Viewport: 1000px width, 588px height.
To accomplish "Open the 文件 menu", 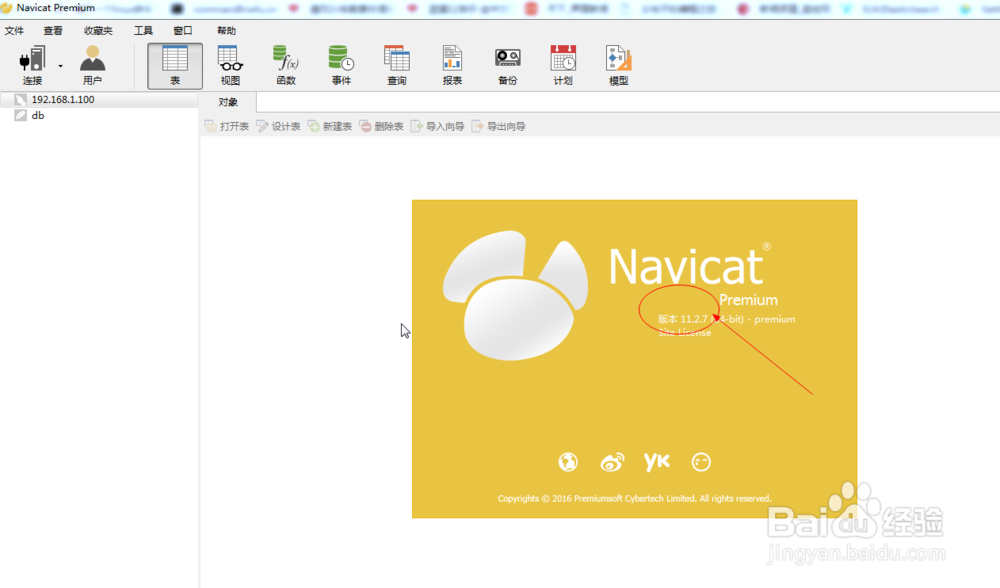I will 14,31.
